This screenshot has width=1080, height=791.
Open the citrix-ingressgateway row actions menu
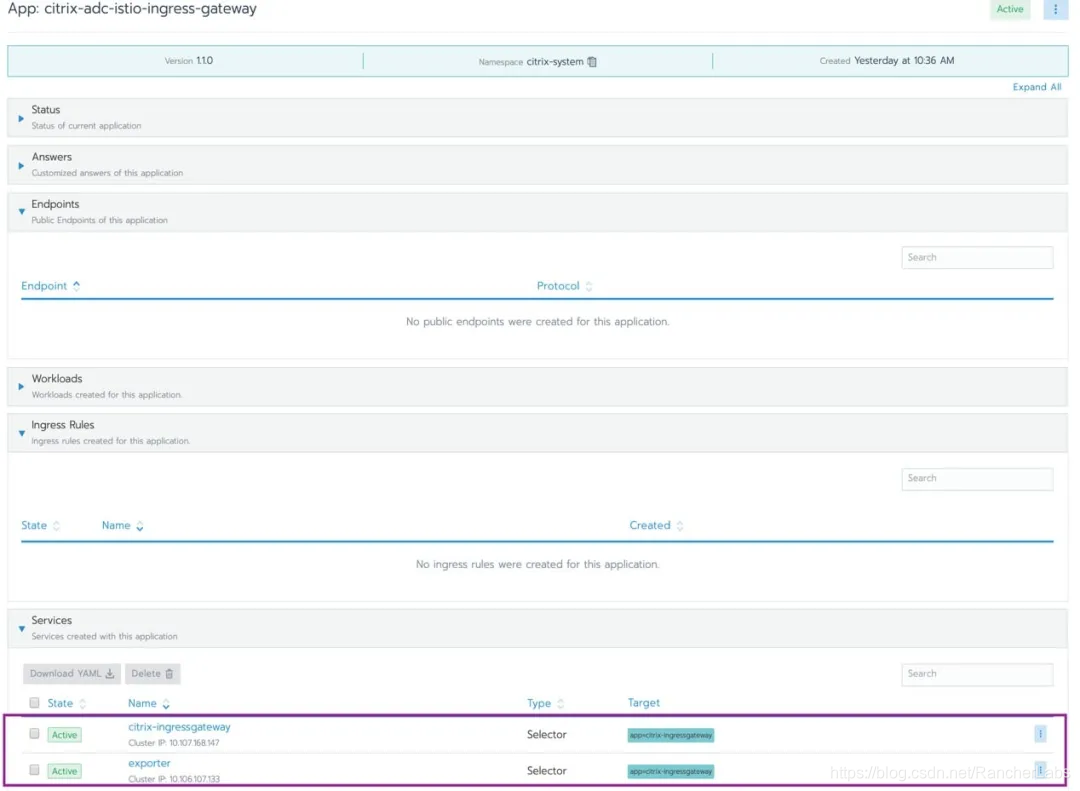click(x=1040, y=734)
